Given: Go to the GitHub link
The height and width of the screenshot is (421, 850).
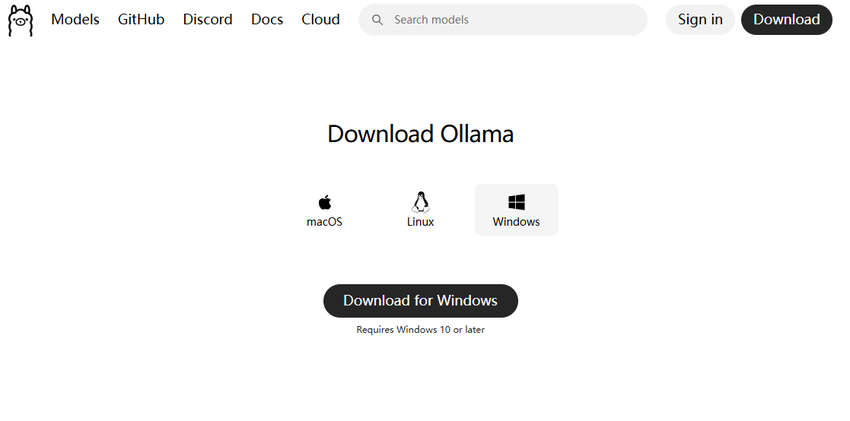Looking at the screenshot, I should click(141, 20).
